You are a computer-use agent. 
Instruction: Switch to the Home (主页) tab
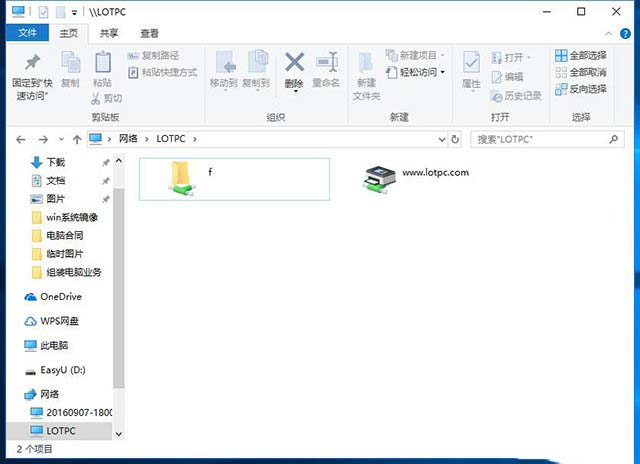tap(69, 33)
